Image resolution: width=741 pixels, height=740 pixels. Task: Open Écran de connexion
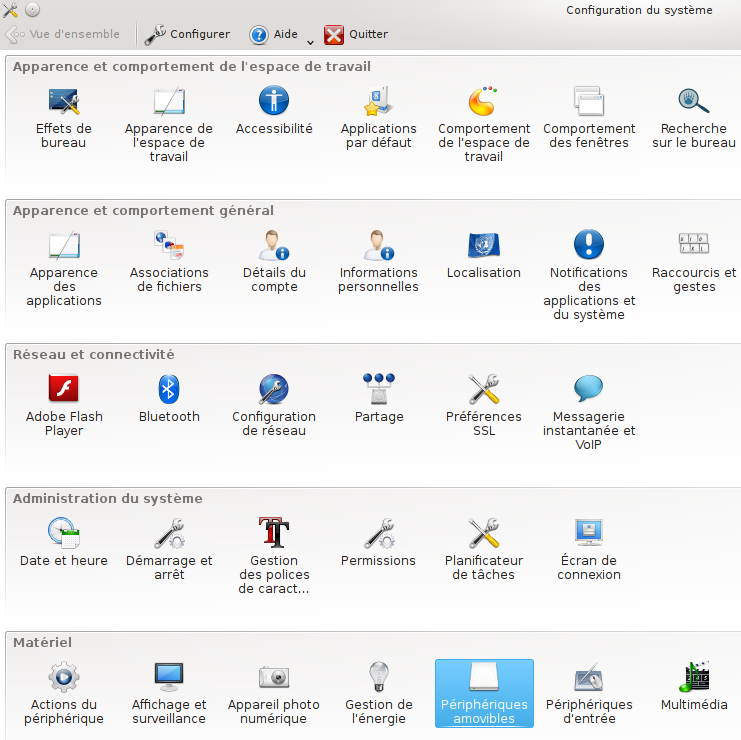589,551
